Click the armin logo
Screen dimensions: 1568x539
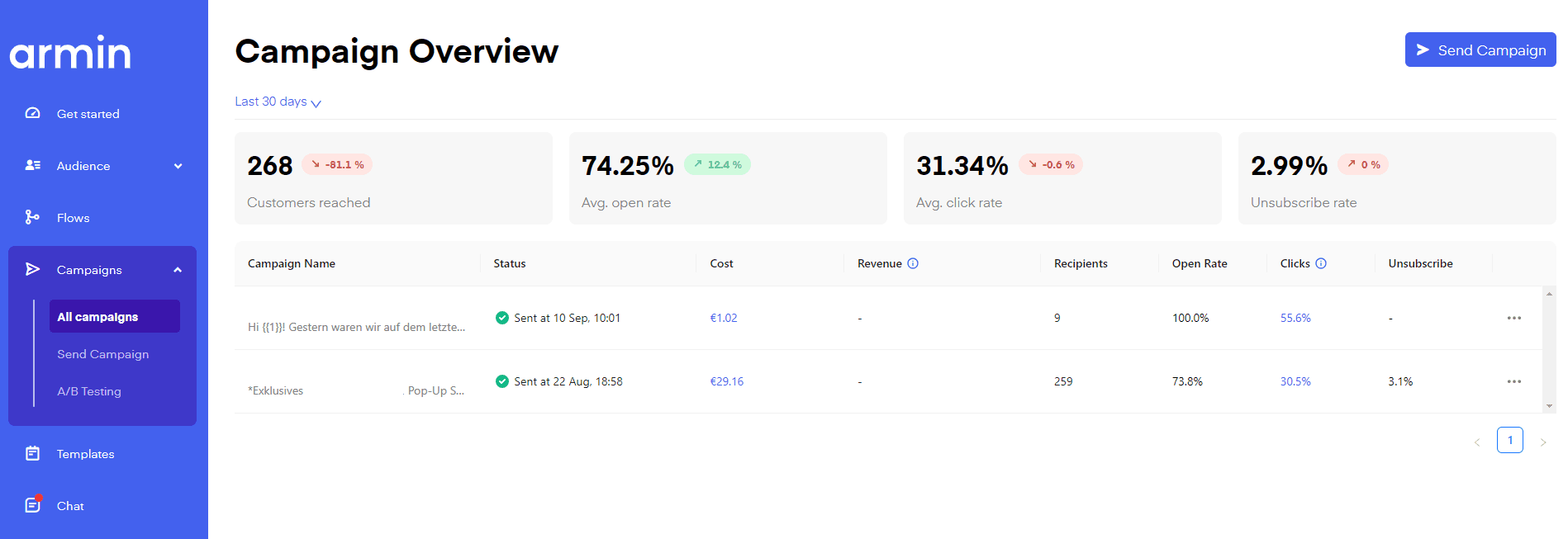click(70, 52)
